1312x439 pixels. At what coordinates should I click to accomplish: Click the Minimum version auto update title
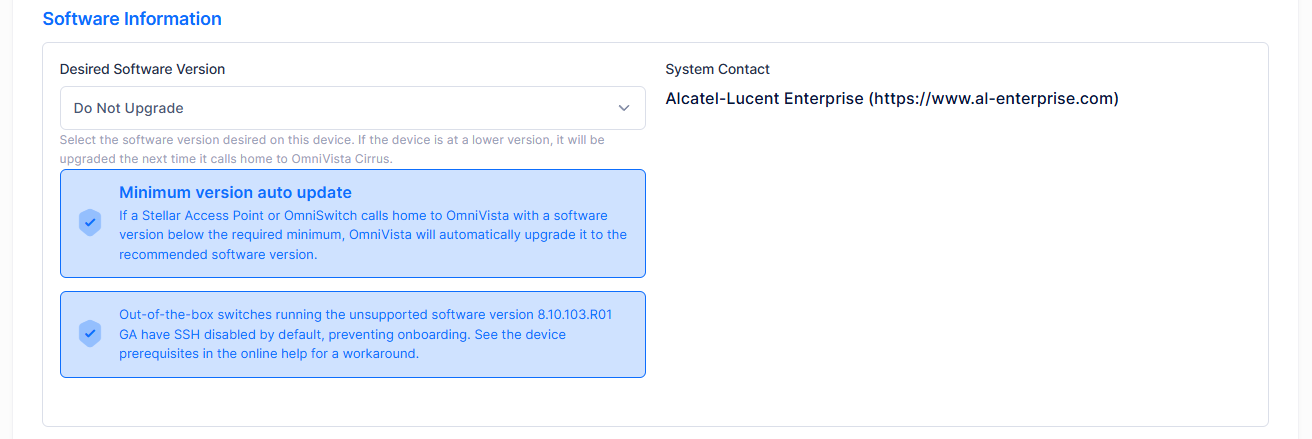tap(235, 192)
